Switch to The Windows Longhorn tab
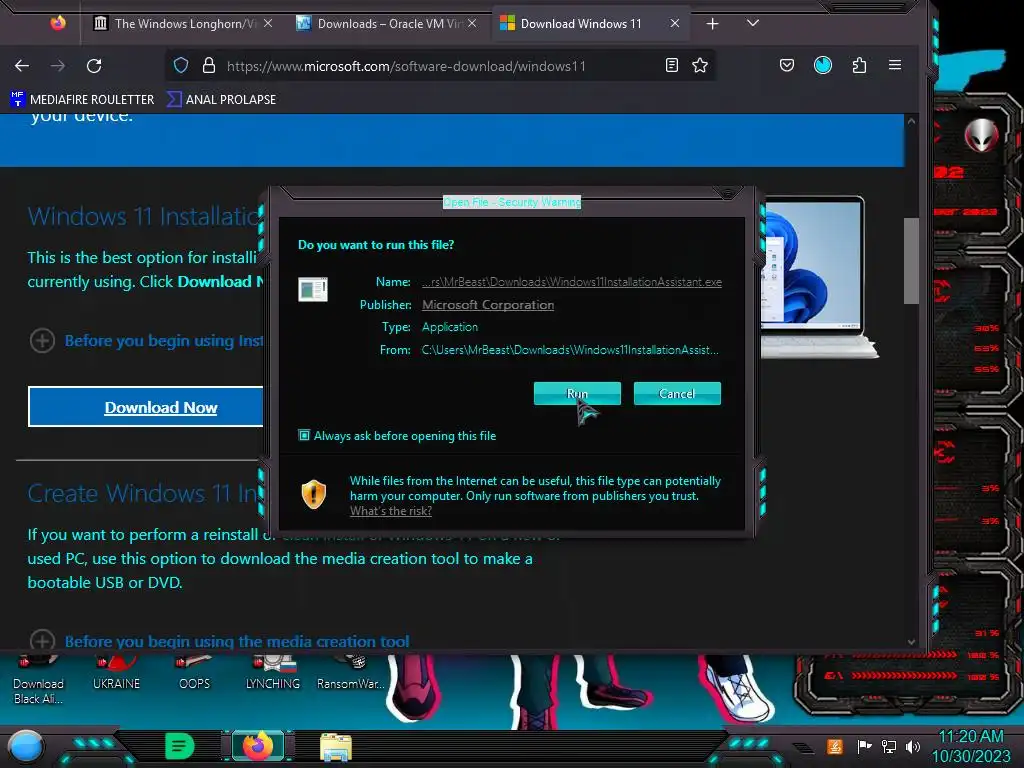The image size is (1024, 768). point(184,24)
